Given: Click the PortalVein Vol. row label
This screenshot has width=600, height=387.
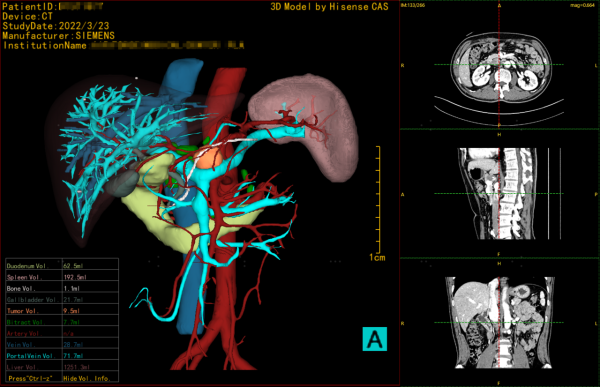Looking at the screenshot, I should click(x=30, y=356).
